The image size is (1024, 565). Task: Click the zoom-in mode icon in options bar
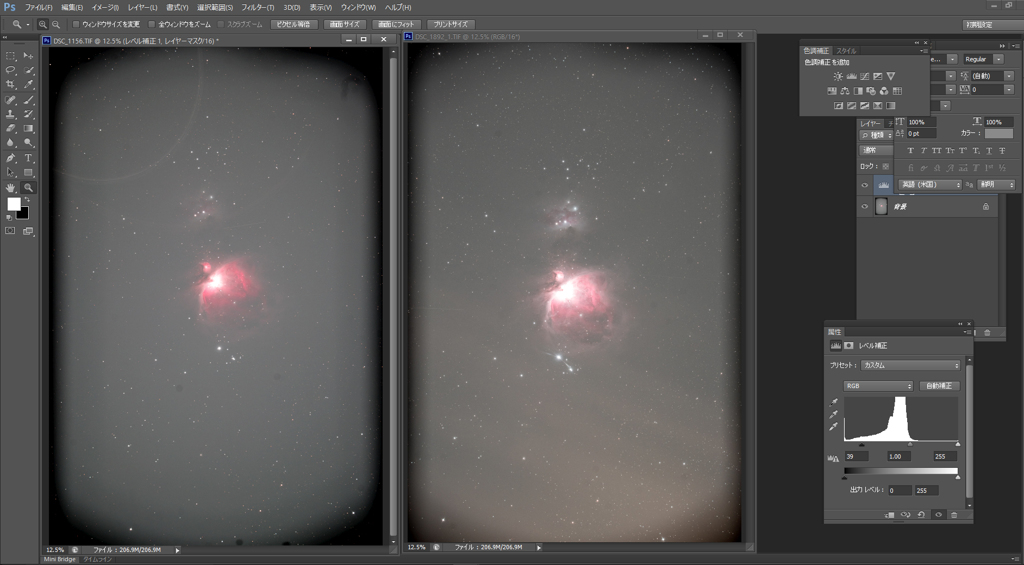[42, 24]
